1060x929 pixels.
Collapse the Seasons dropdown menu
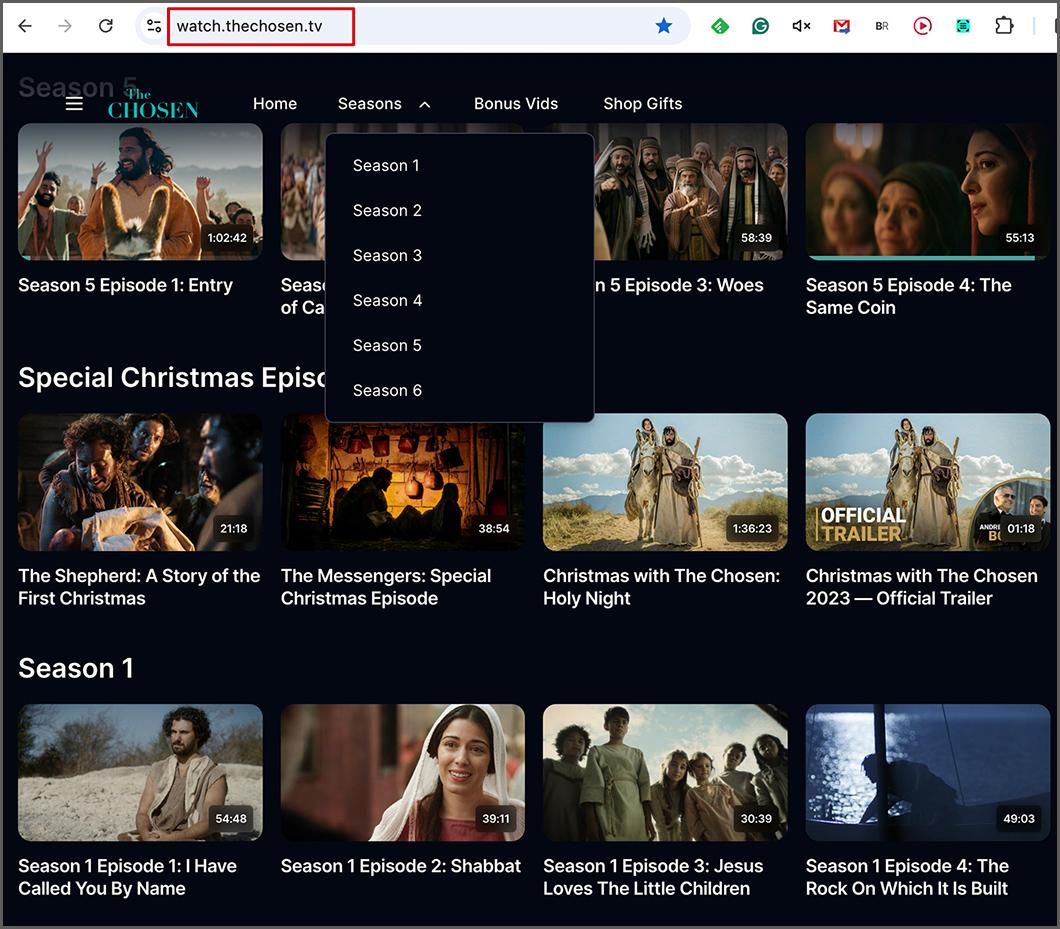(384, 104)
